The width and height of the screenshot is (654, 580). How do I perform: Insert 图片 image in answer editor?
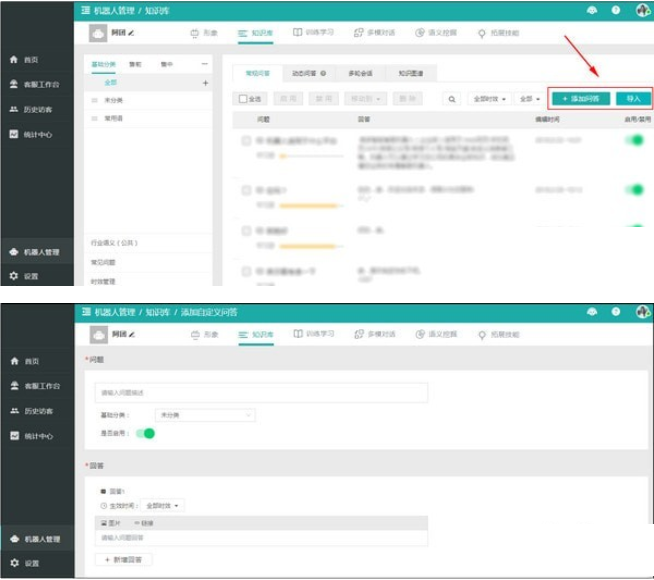(x=111, y=523)
